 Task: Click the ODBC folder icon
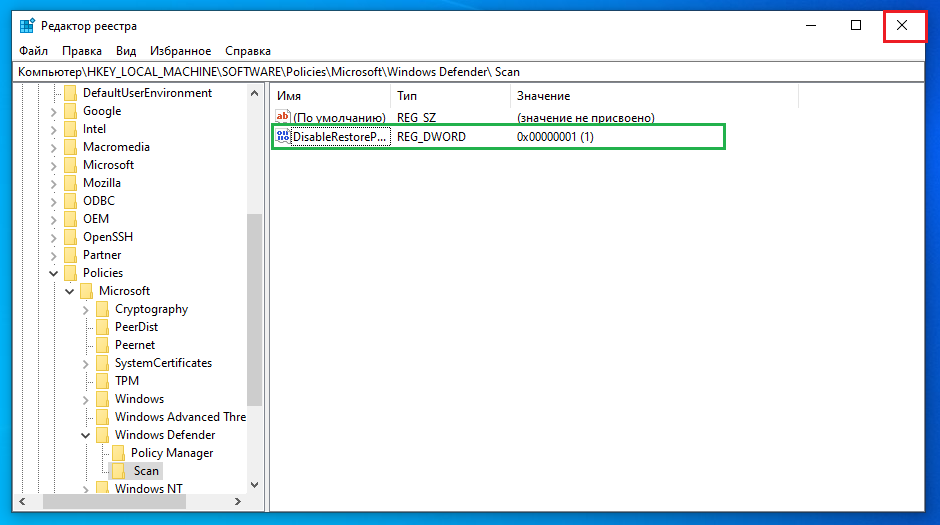click(70, 201)
